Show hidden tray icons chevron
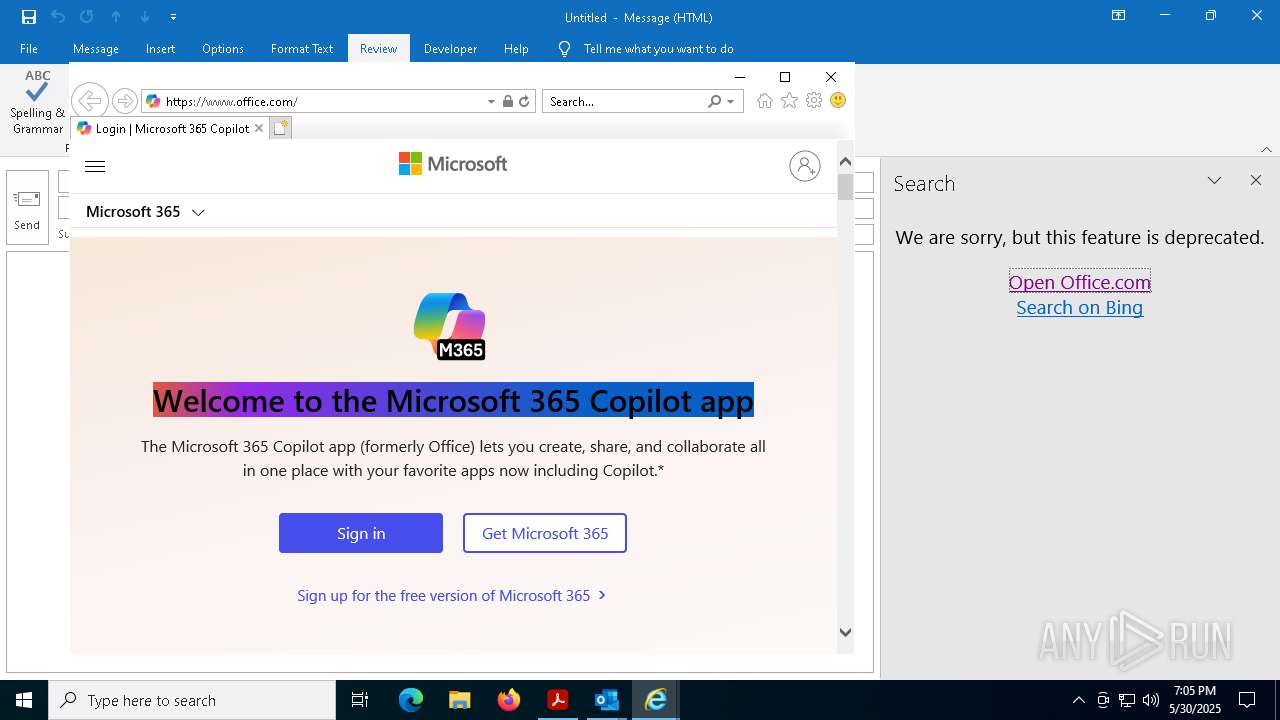This screenshot has width=1280, height=720. pos(1078,700)
